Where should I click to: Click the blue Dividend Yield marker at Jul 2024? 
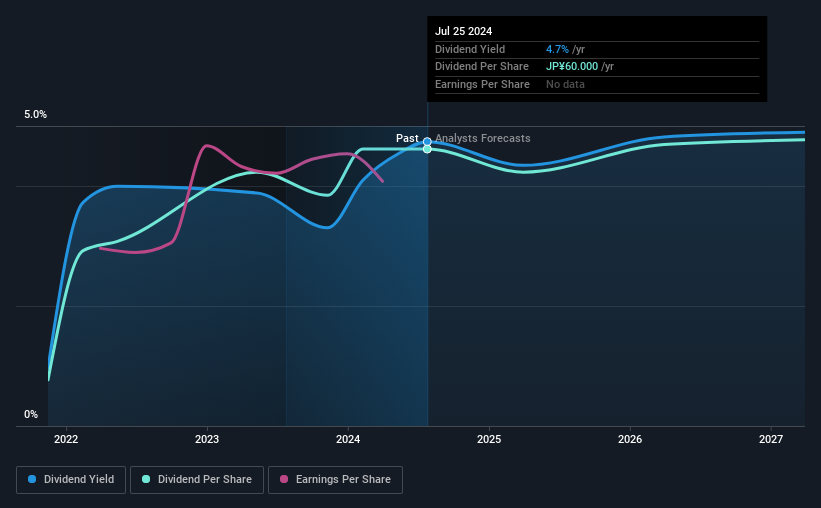pos(427,142)
